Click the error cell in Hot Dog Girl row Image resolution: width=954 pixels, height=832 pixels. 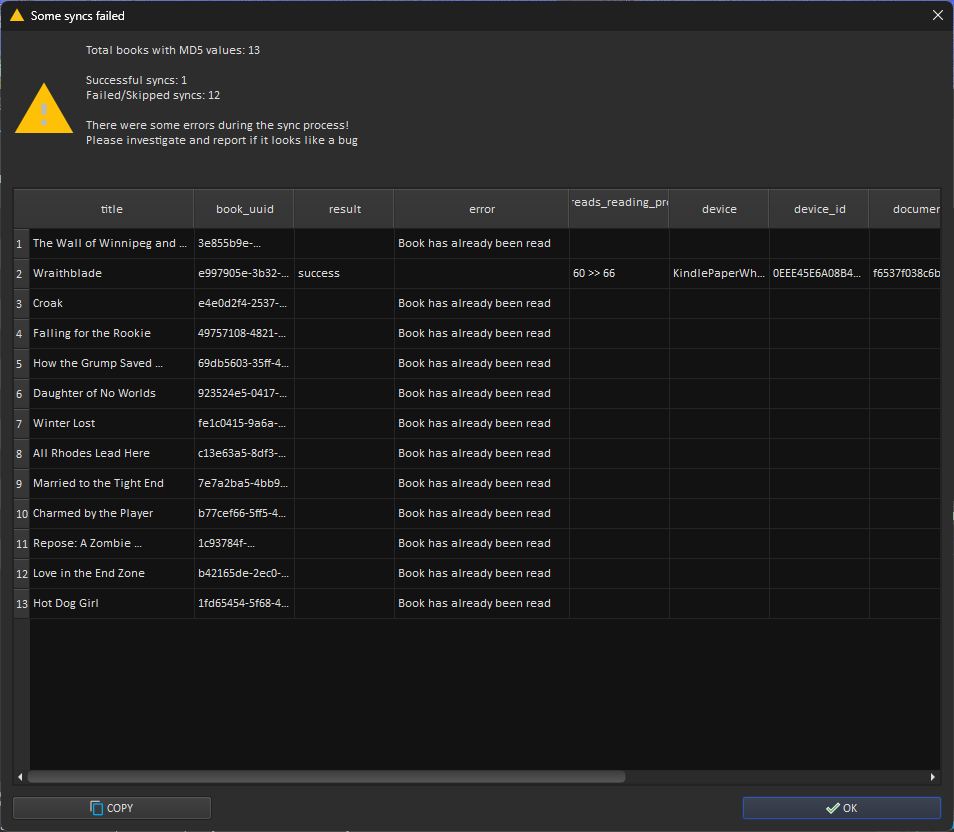tap(481, 603)
